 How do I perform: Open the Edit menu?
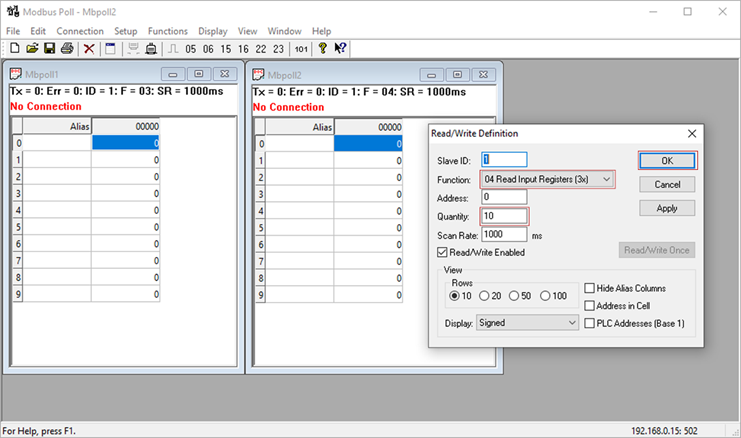pos(38,31)
